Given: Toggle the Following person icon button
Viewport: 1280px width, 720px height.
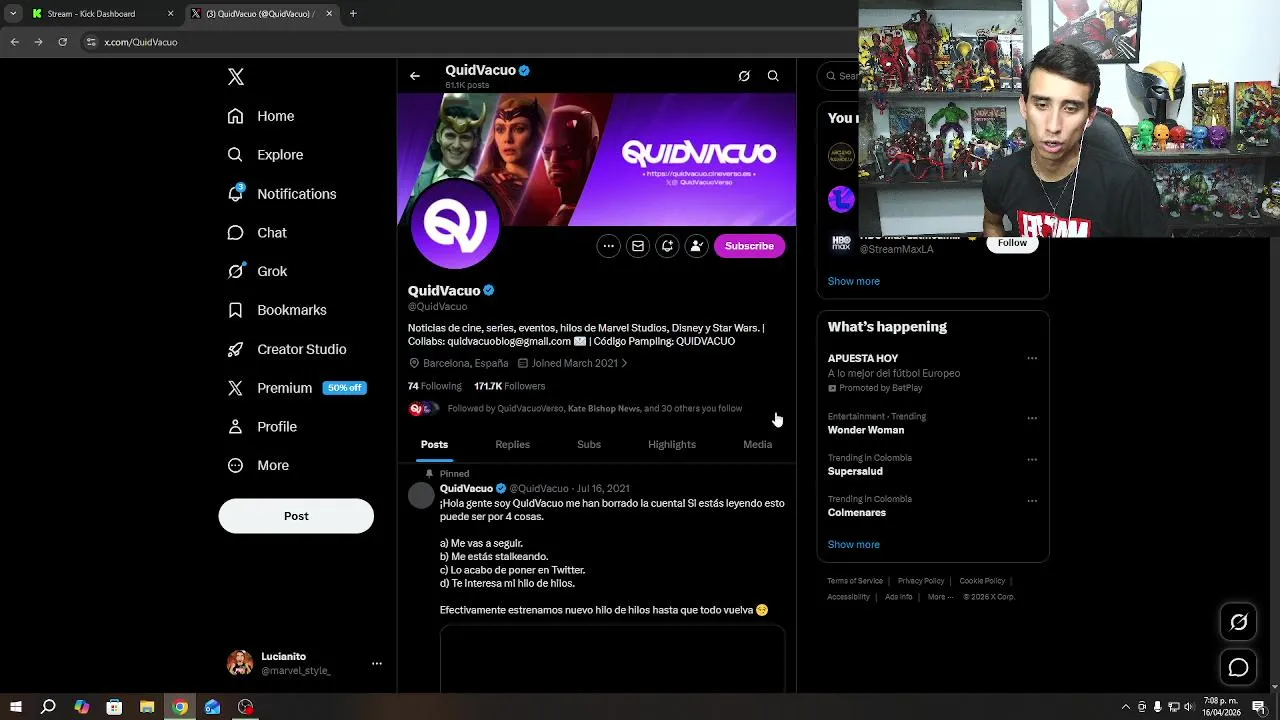Looking at the screenshot, I should [x=696, y=246].
